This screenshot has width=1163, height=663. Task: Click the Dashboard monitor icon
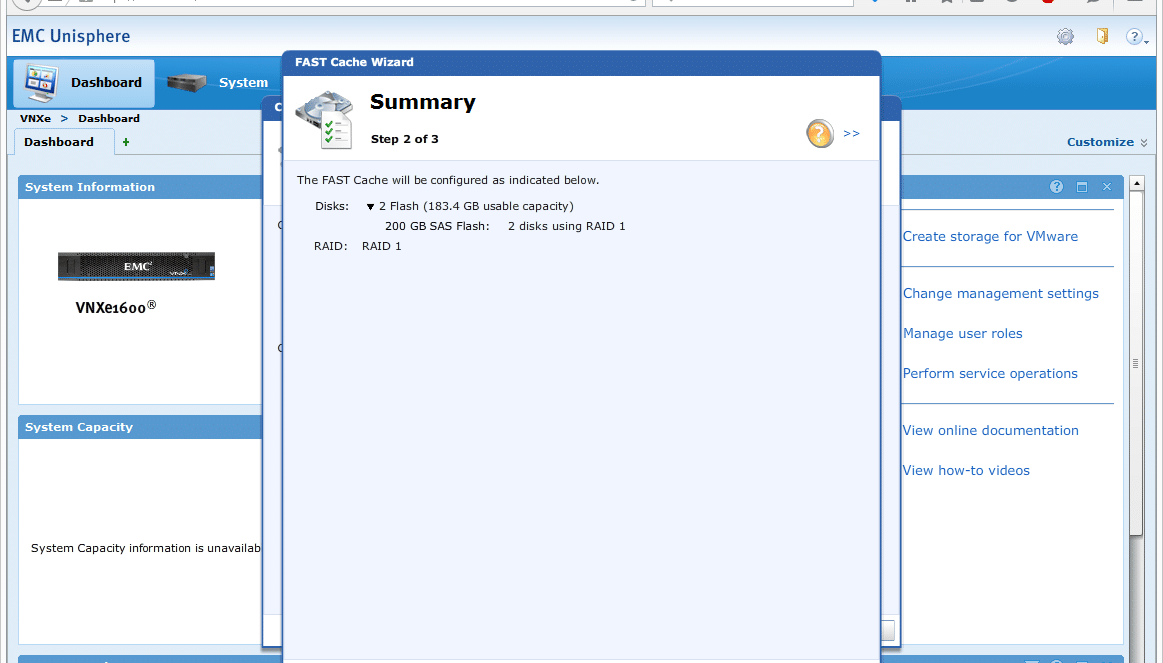[42, 83]
